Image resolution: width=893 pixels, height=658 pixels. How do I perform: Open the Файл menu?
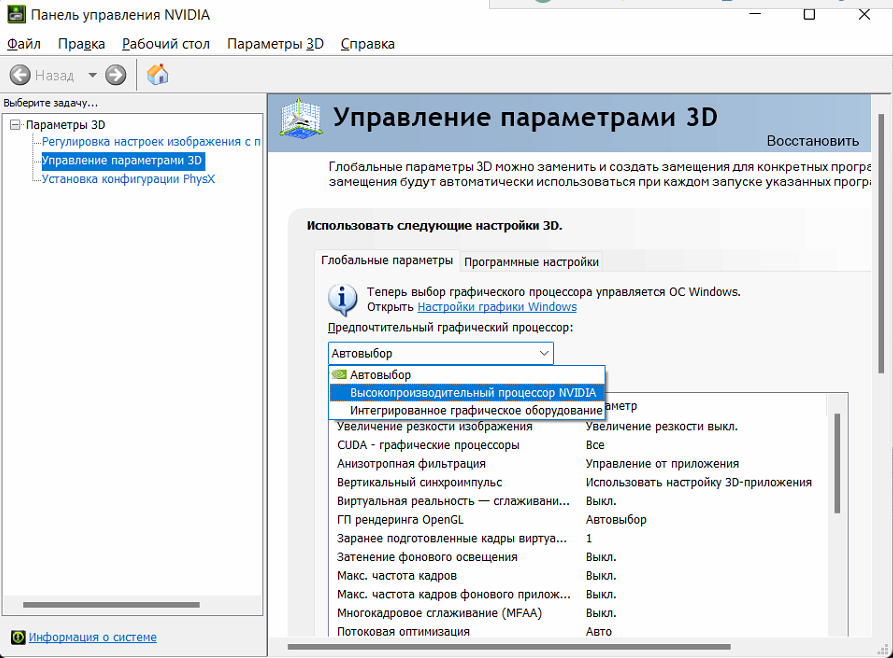[23, 44]
